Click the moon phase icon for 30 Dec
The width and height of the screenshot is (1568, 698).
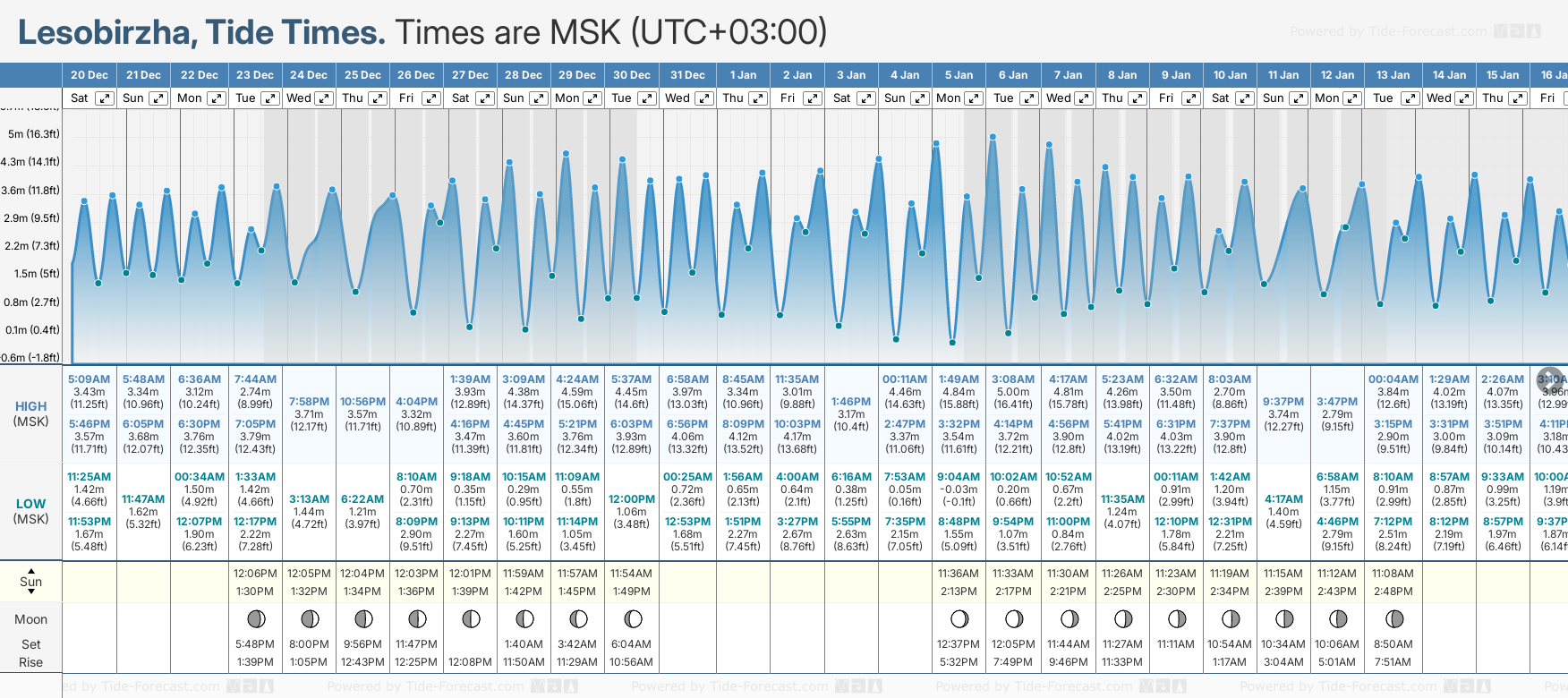(633, 619)
